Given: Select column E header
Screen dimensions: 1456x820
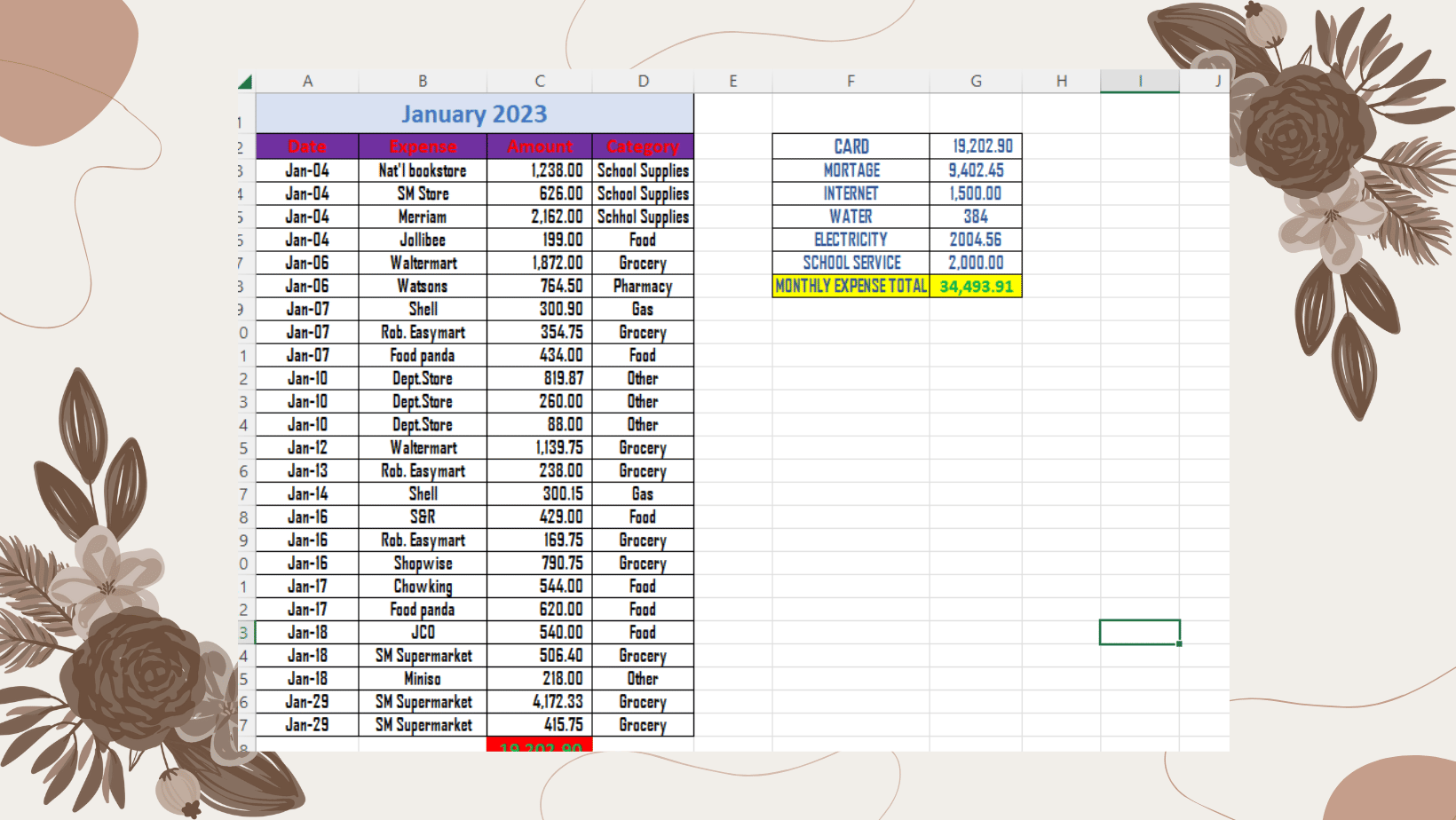Looking at the screenshot, I should point(733,81).
